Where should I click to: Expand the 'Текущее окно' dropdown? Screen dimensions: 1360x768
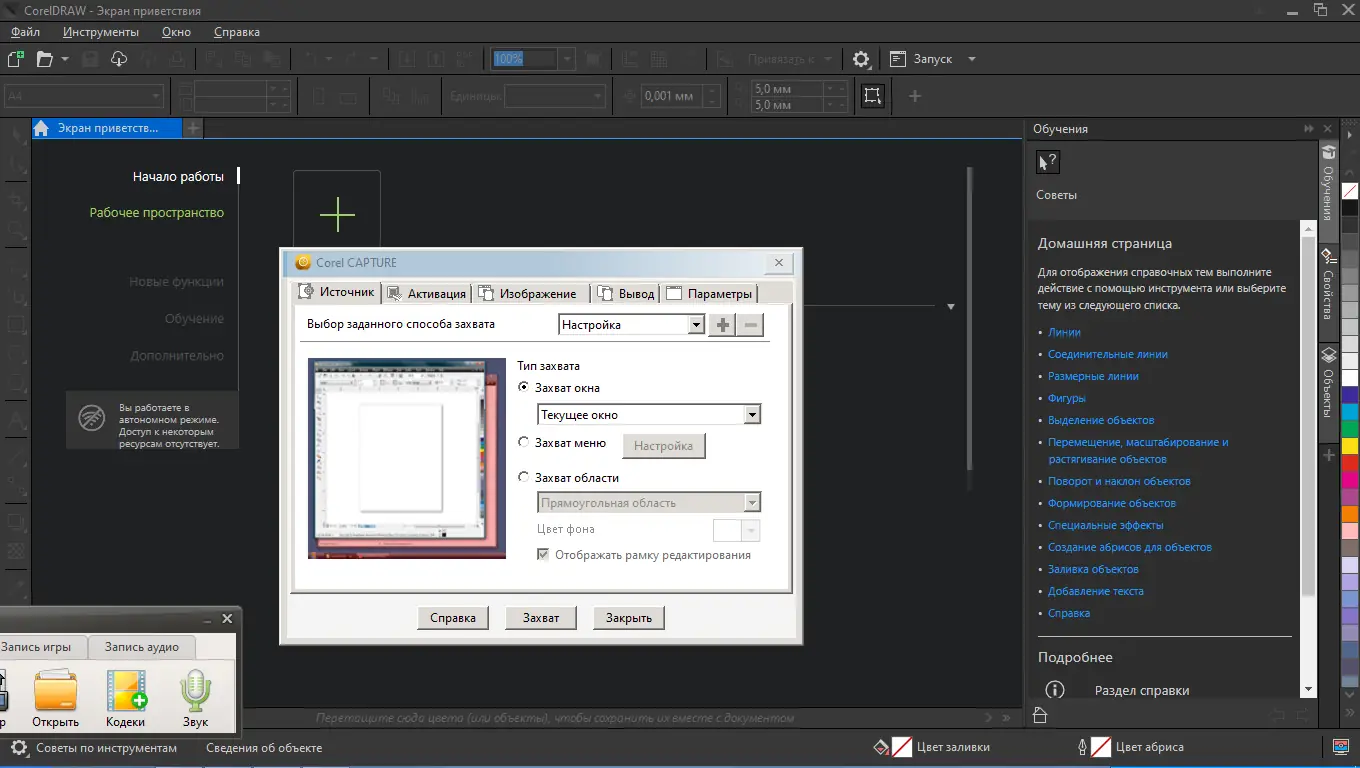tap(752, 415)
